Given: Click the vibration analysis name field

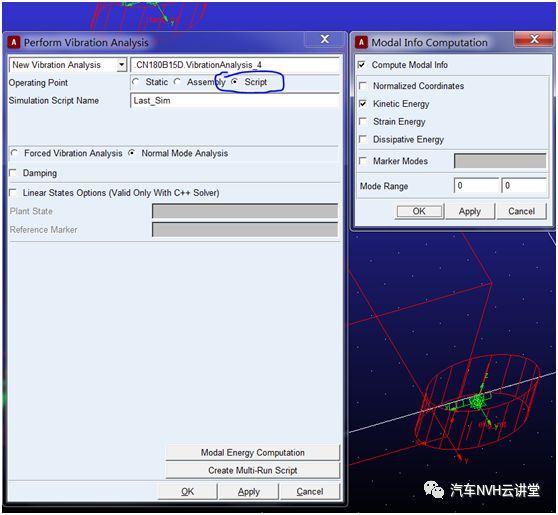Looking at the screenshot, I should [235, 65].
